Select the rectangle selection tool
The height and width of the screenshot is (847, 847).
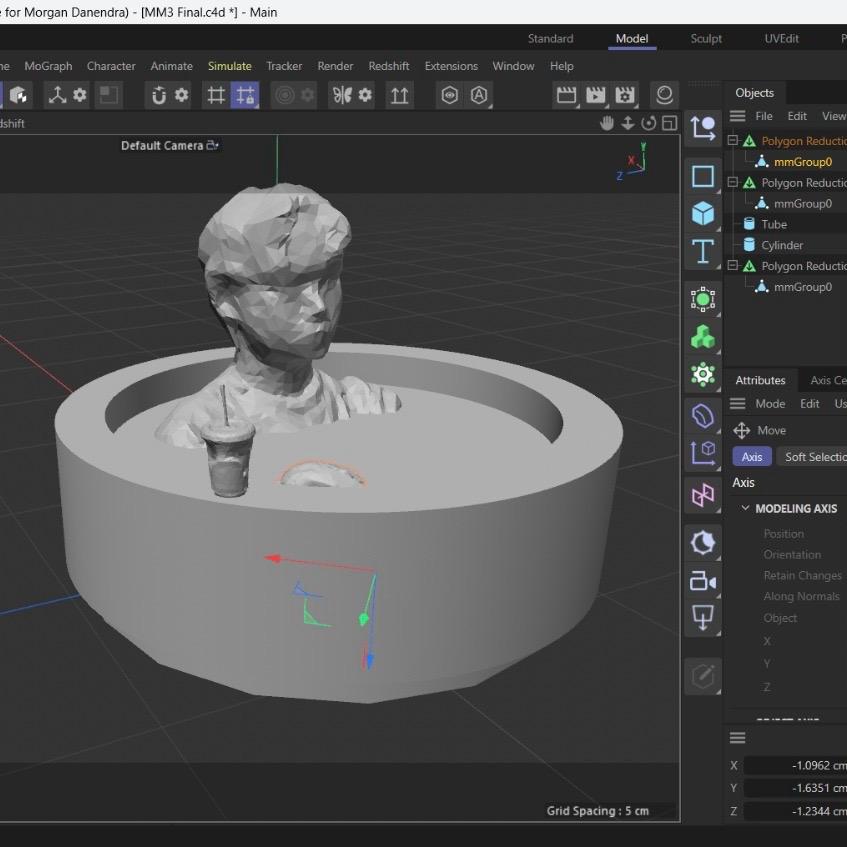pos(702,176)
